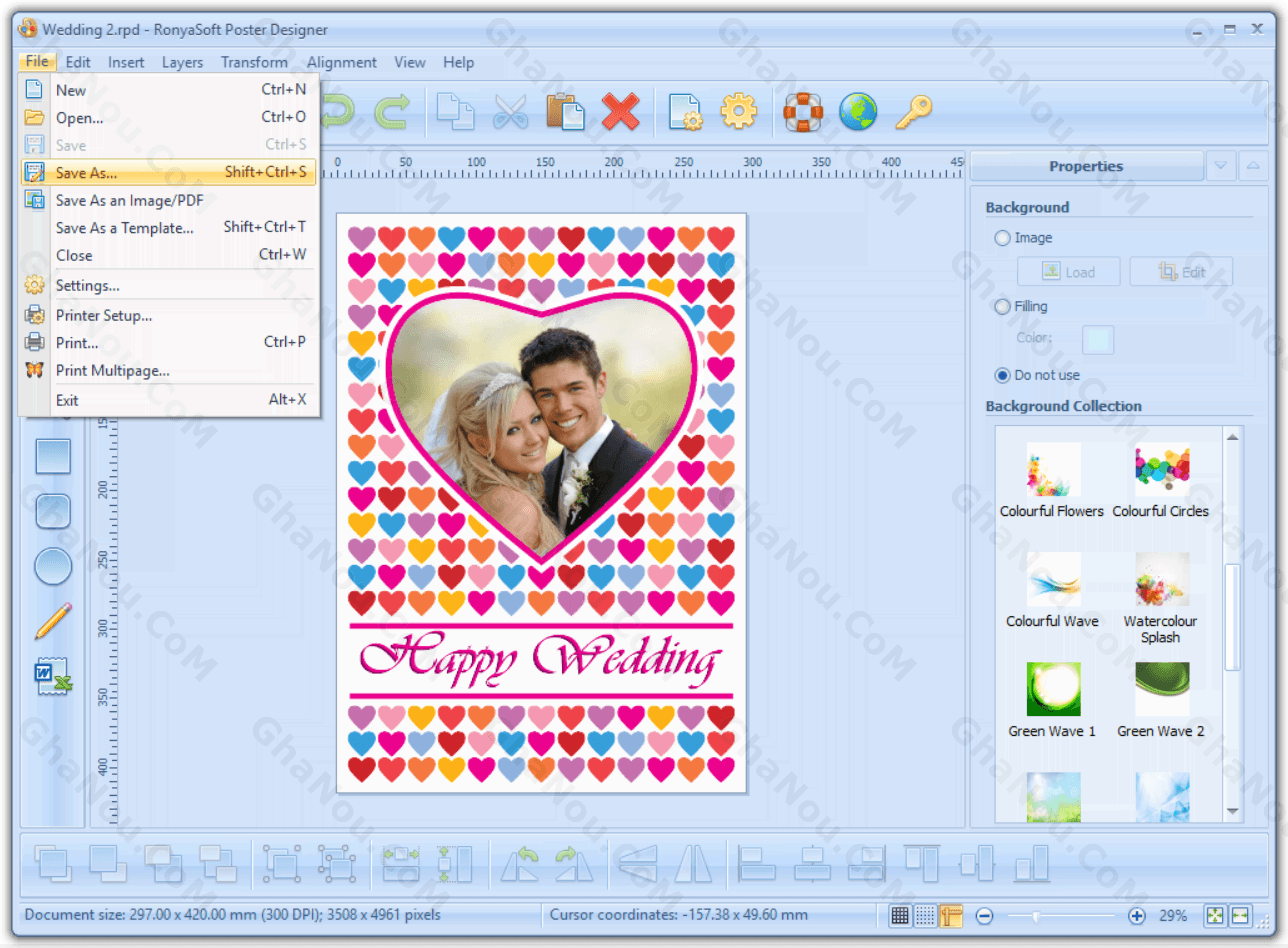The height and width of the screenshot is (948, 1288).
Task: Click the Fit to width arrows icon
Action: click(401, 863)
